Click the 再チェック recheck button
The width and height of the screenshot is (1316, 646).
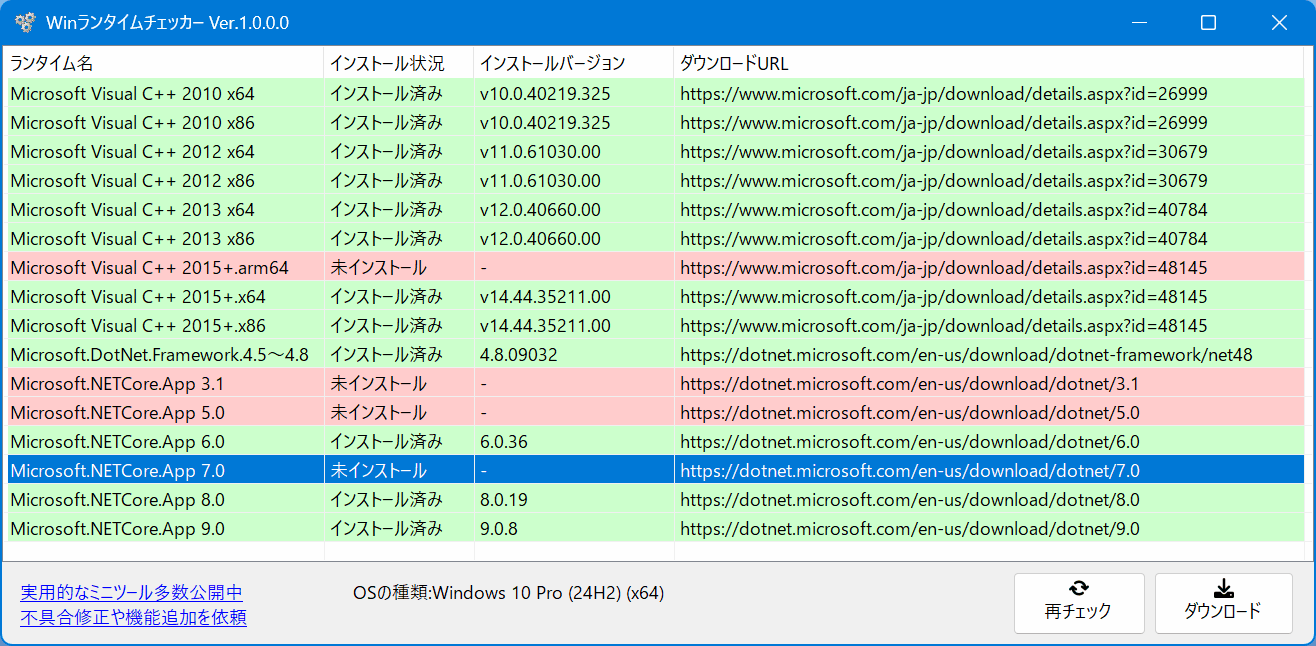[x=1079, y=603]
